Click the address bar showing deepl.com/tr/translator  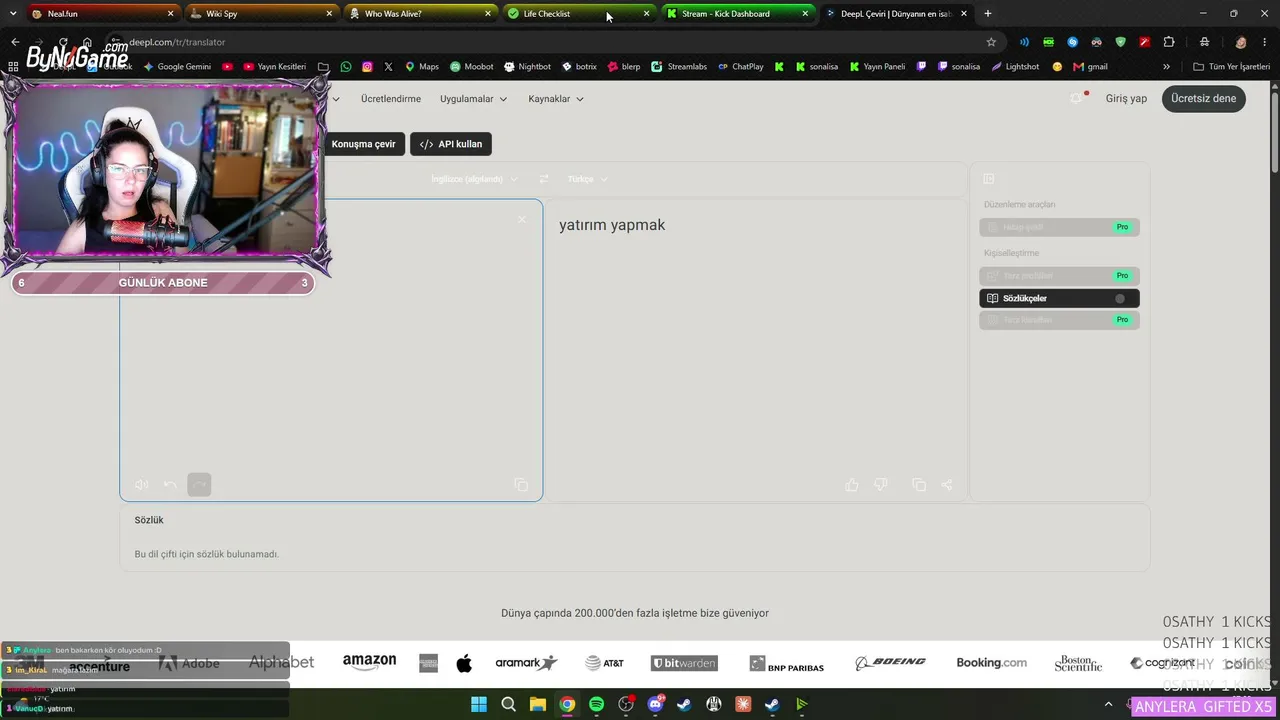tap(550, 42)
